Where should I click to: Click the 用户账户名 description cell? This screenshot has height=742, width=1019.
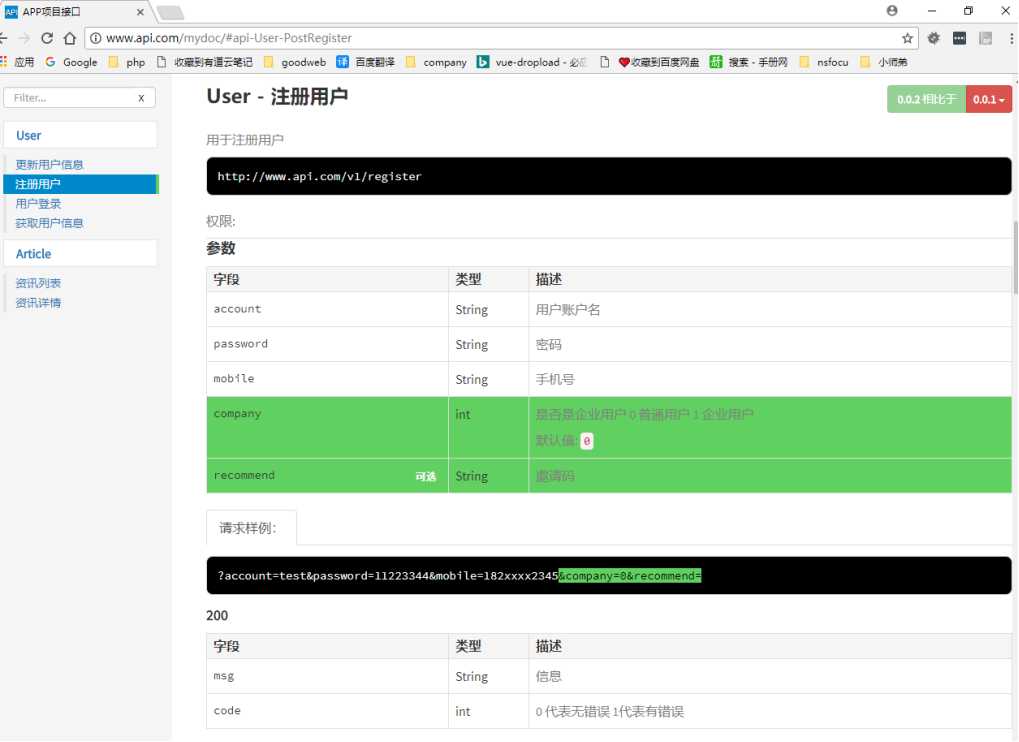click(x=770, y=309)
